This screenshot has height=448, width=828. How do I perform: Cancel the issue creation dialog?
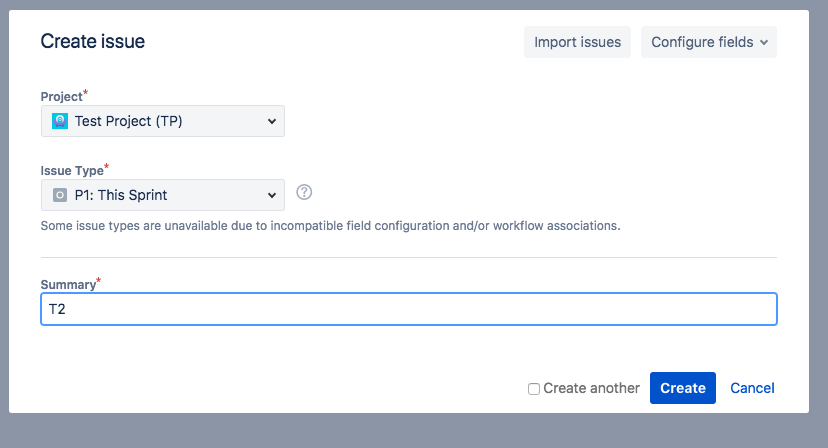tap(752, 388)
